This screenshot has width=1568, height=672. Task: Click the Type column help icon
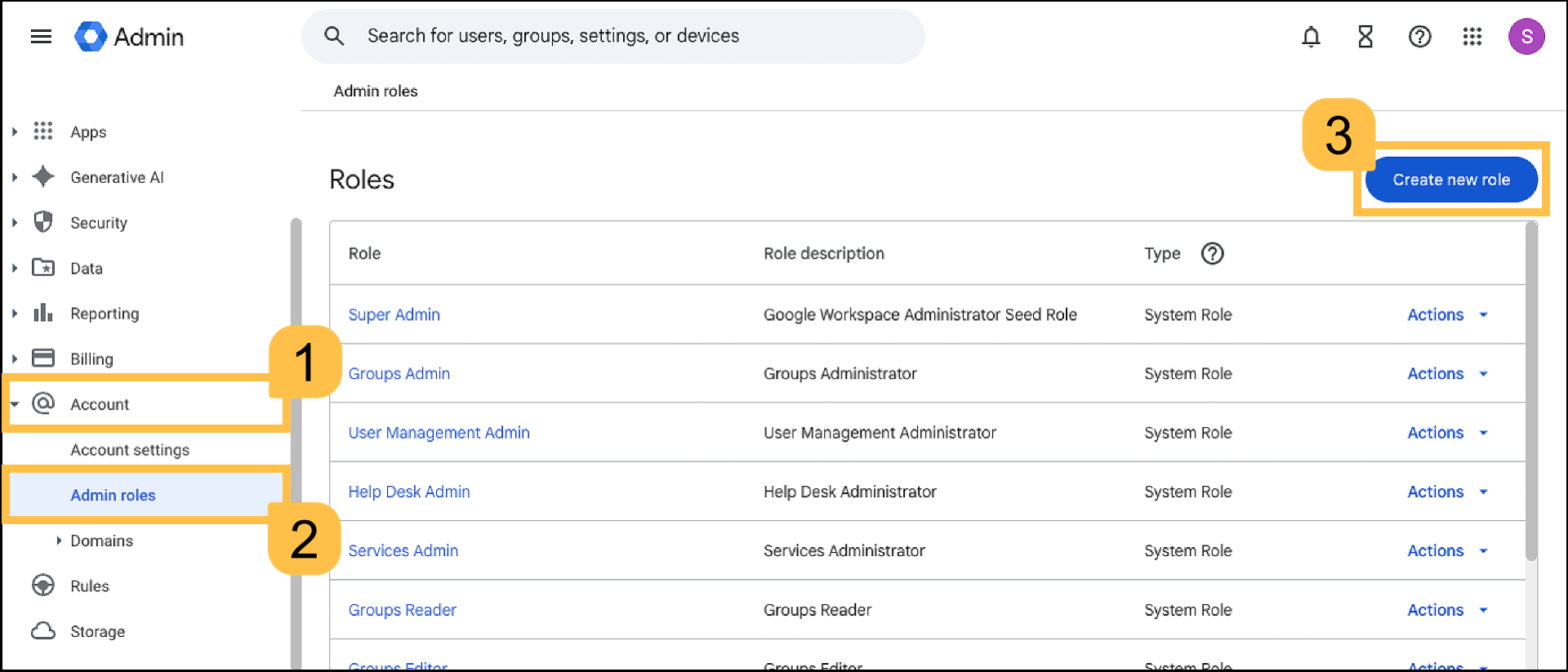point(1213,254)
